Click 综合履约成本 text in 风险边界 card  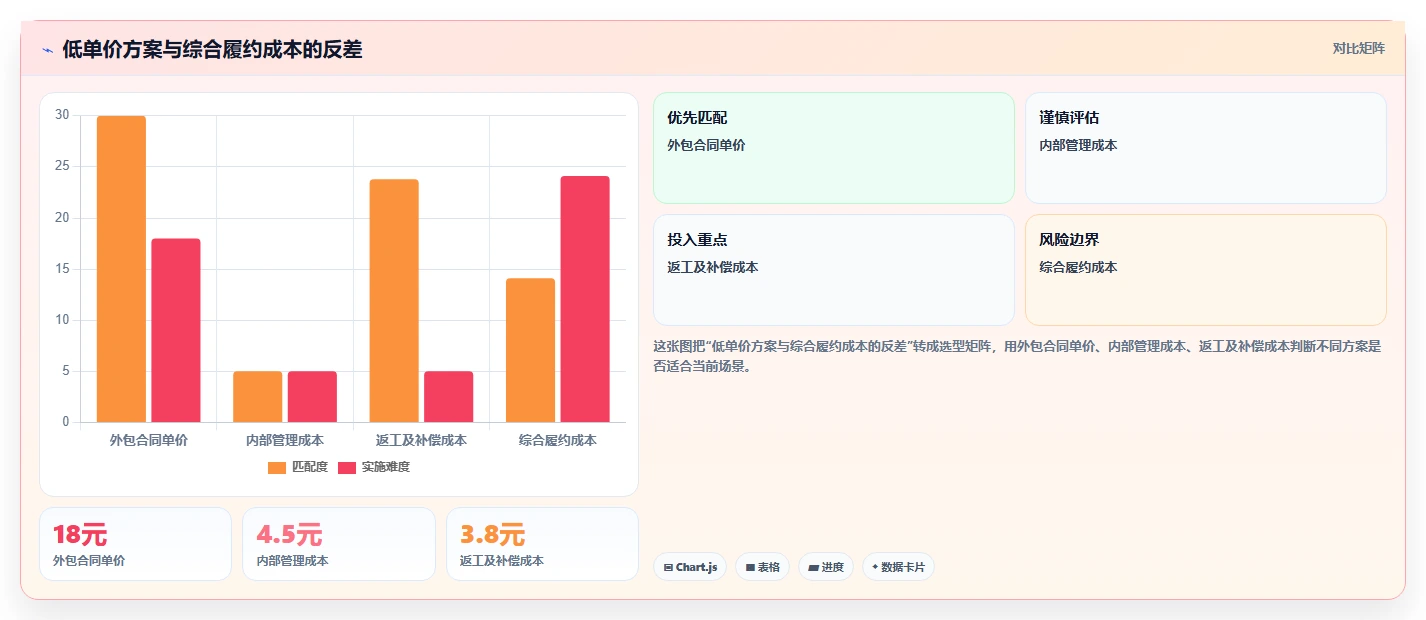(x=1078, y=267)
